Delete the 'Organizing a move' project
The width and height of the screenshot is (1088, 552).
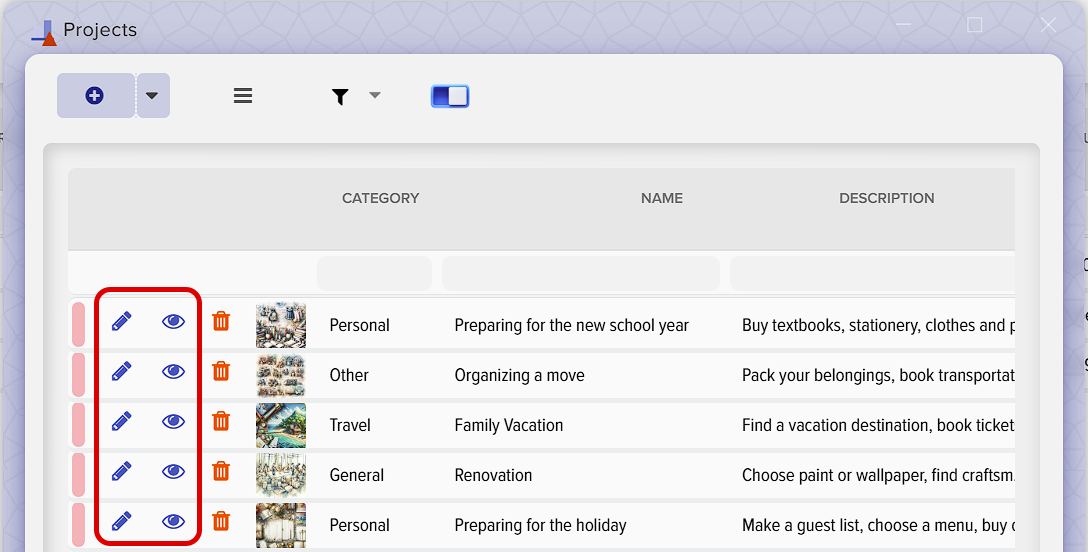click(221, 371)
